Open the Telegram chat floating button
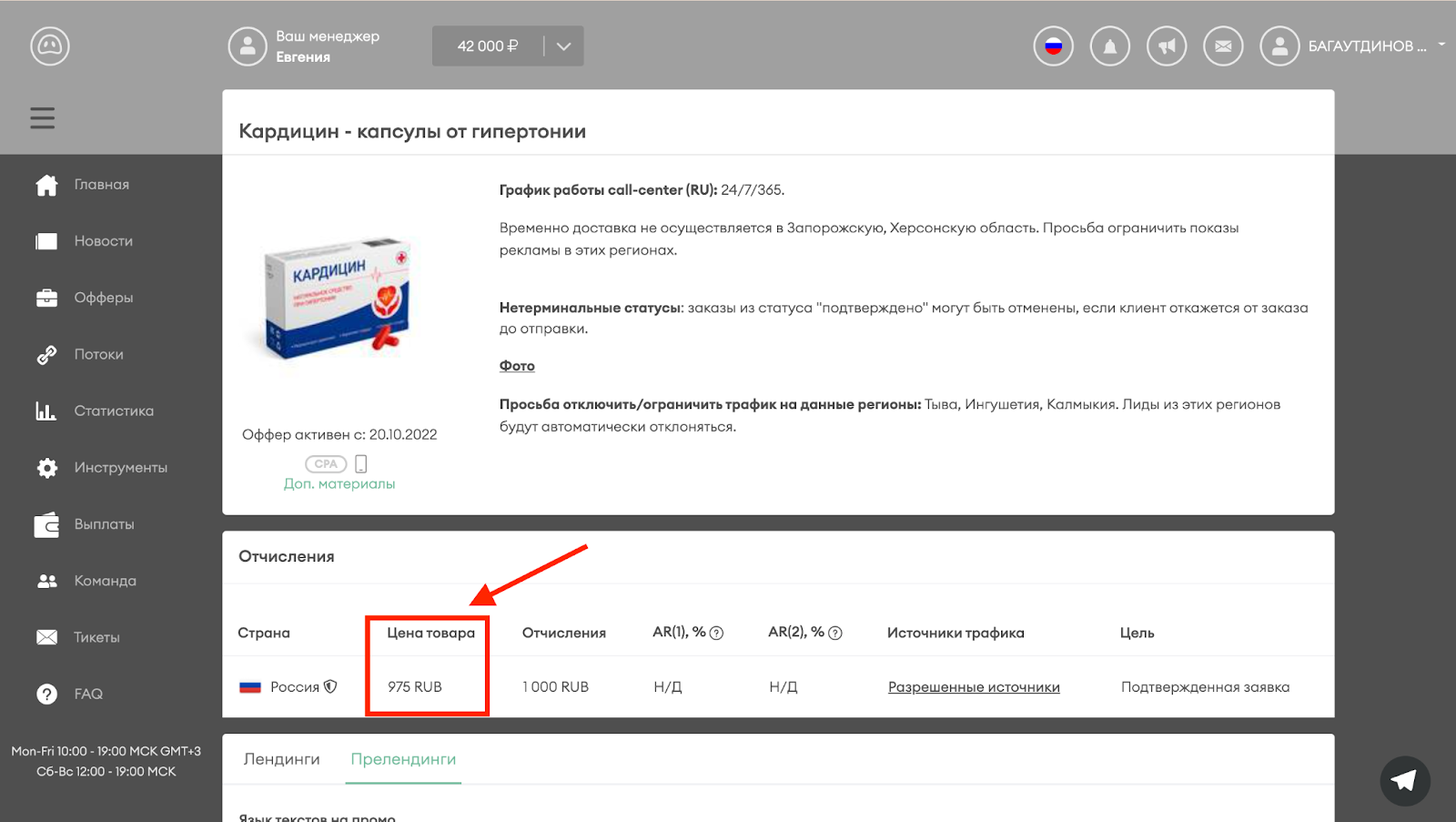 click(x=1404, y=780)
